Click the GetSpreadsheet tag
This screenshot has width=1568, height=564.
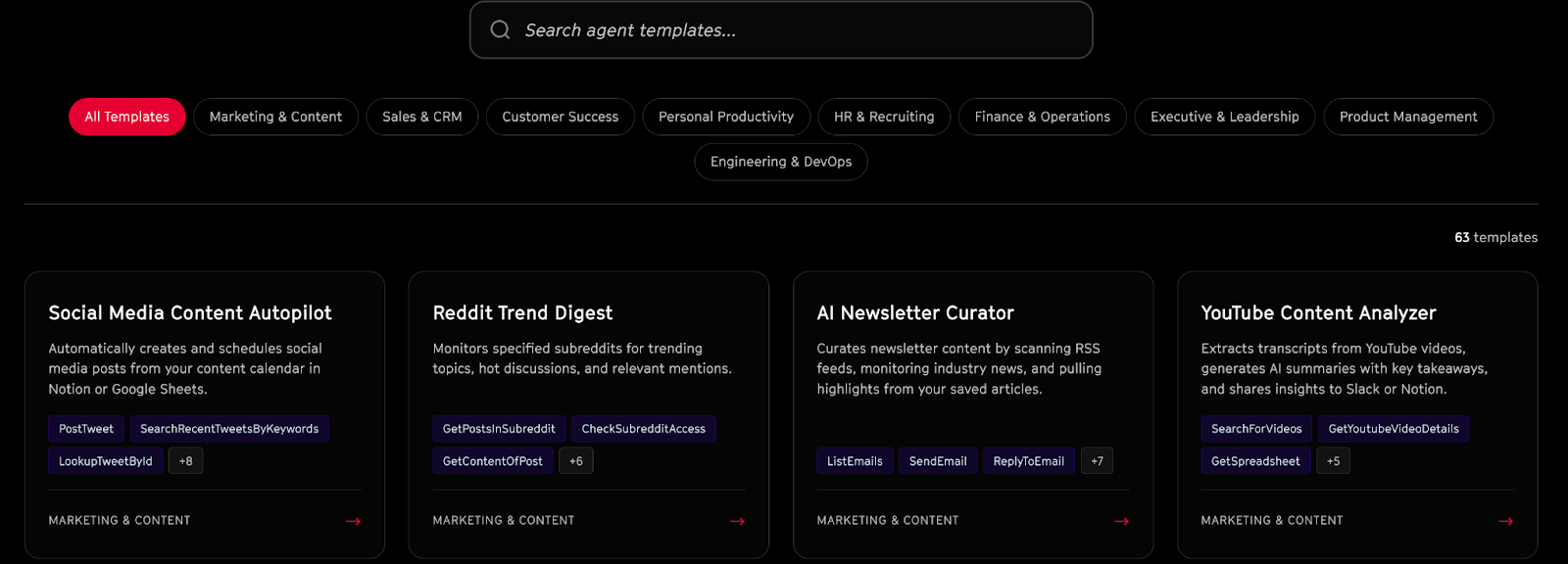pos(1255,461)
